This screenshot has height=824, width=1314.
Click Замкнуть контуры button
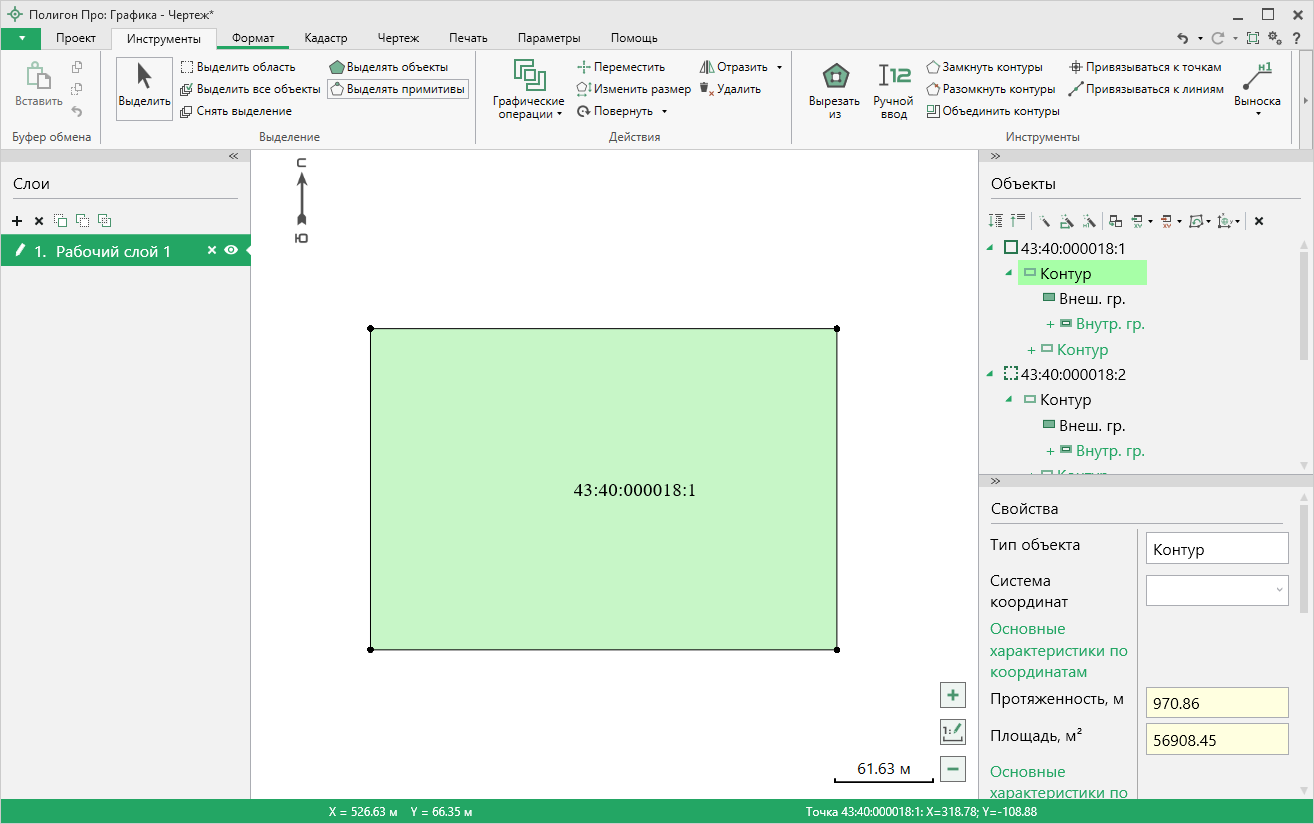click(983, 67)
